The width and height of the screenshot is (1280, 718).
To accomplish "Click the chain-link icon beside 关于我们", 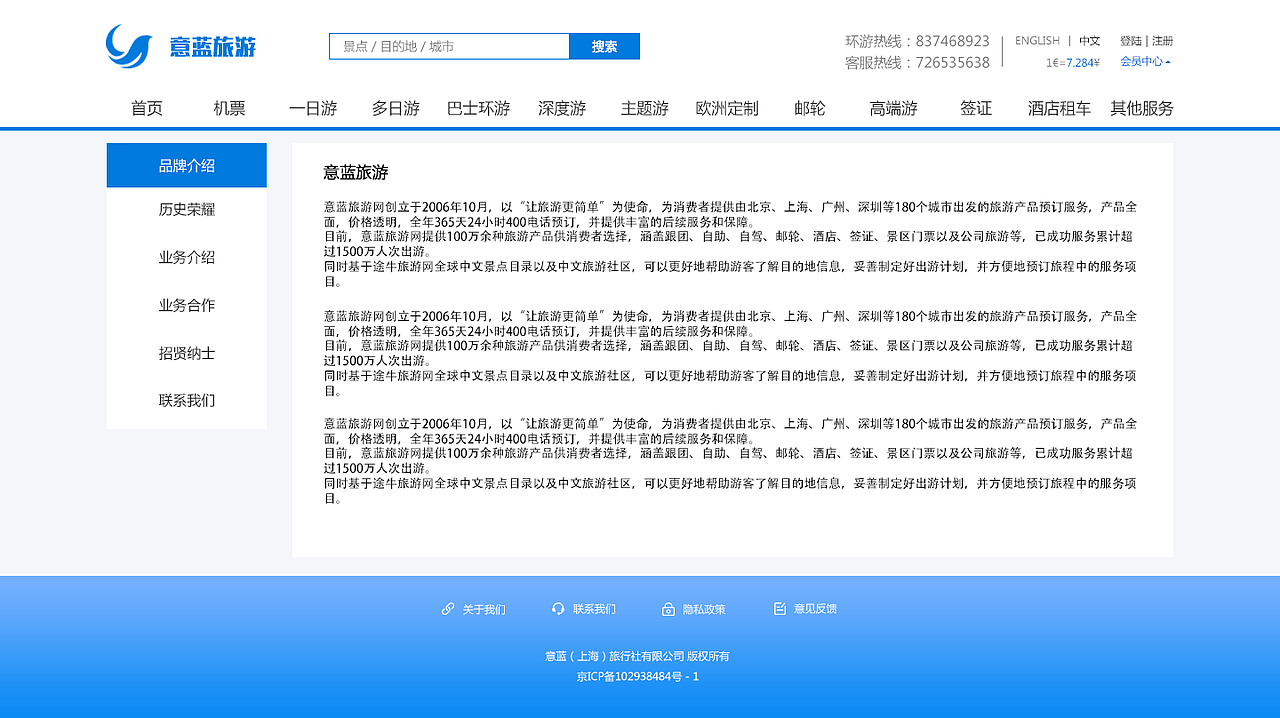I will coord(447,608).
